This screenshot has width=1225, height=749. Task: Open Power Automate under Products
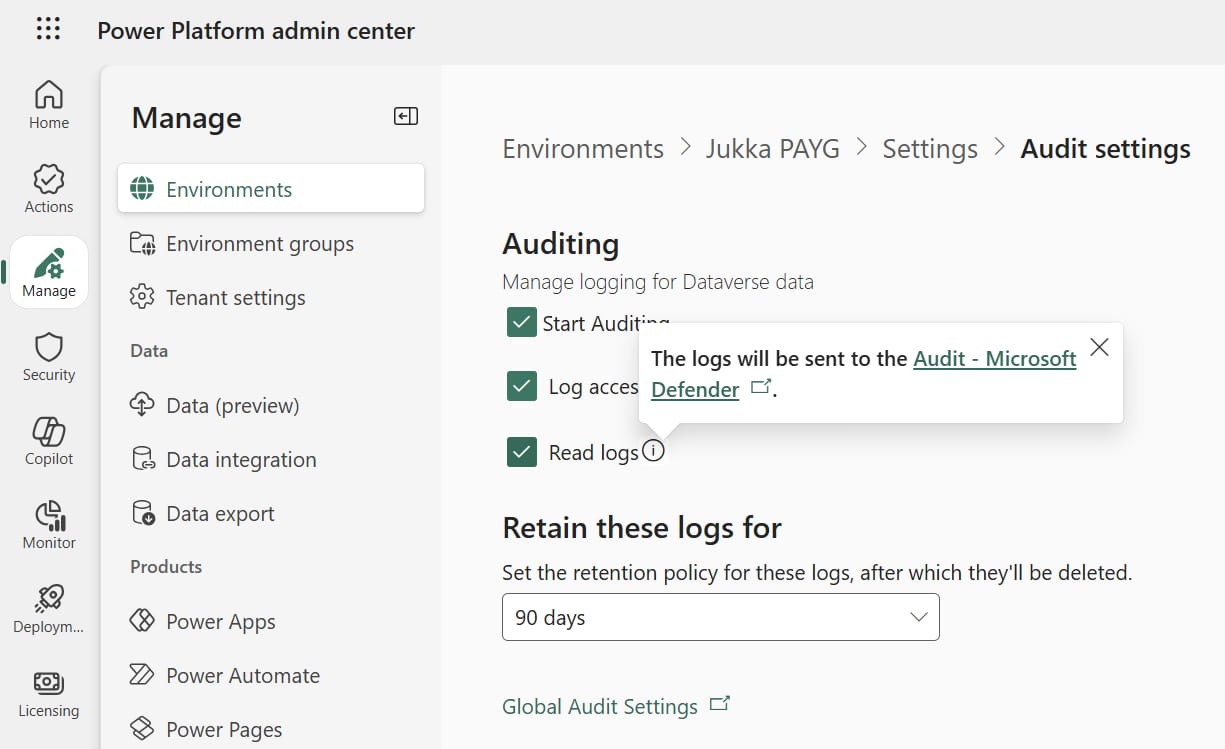coord(242,676)
